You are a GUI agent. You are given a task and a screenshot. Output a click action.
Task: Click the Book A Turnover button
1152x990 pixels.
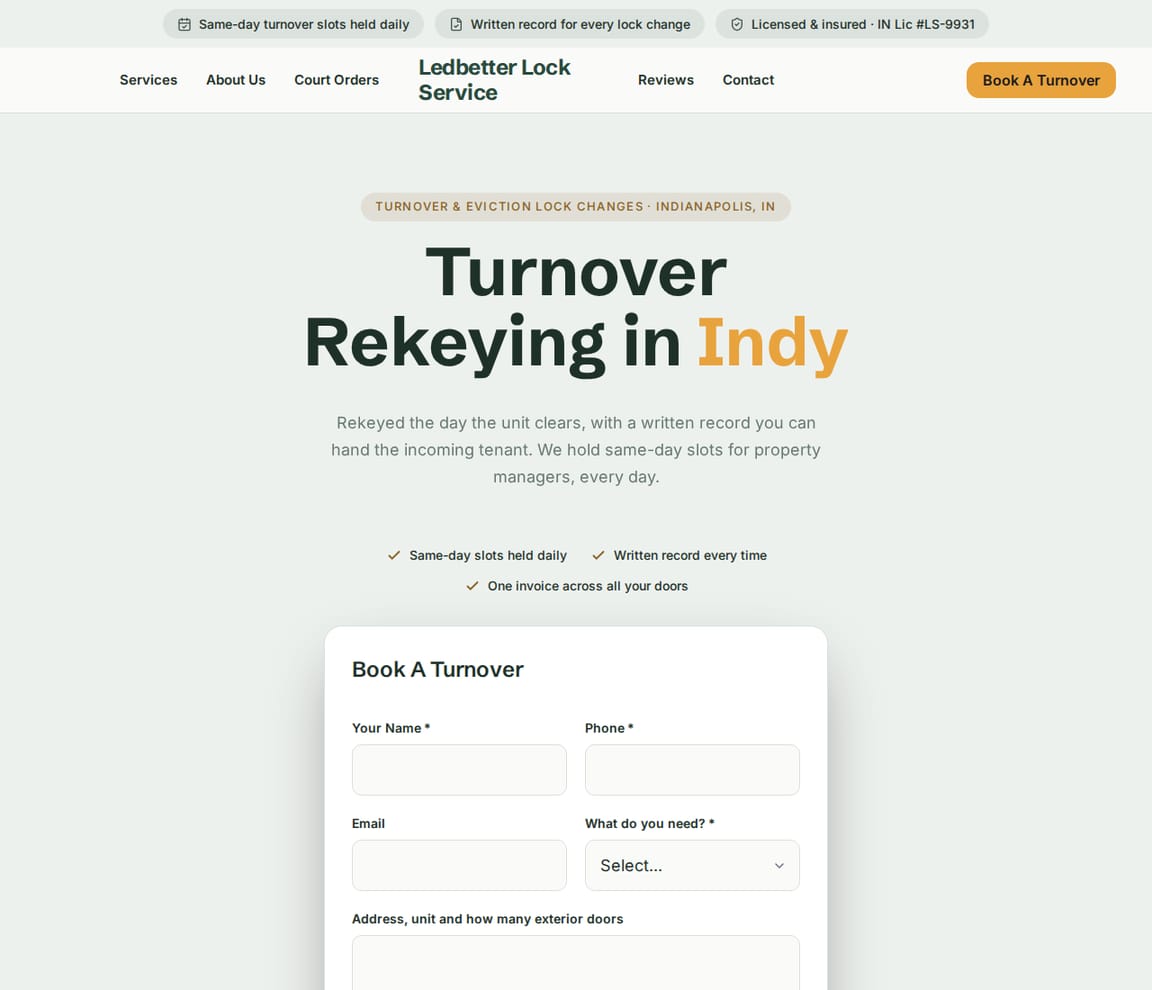click(x=1040, y=80)
